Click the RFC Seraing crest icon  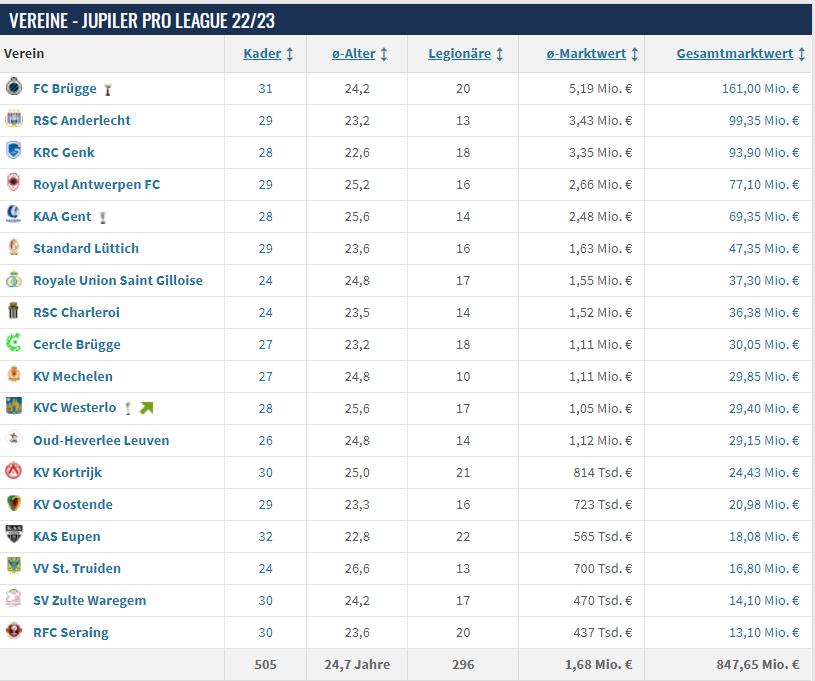point(14,632)
